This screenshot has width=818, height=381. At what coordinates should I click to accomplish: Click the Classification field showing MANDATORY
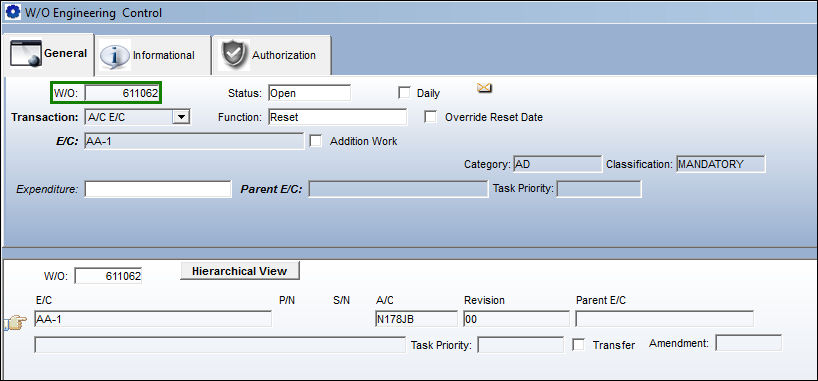coord(721,164)
